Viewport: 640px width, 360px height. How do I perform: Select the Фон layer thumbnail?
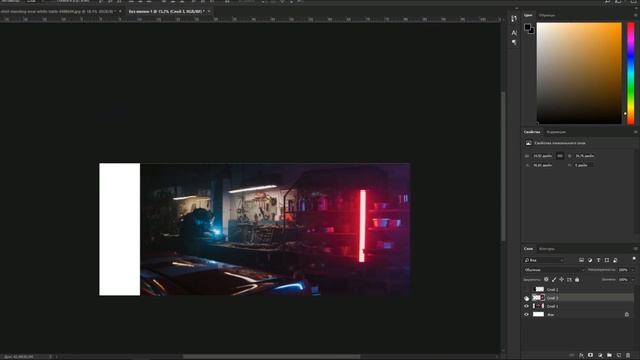538,314
